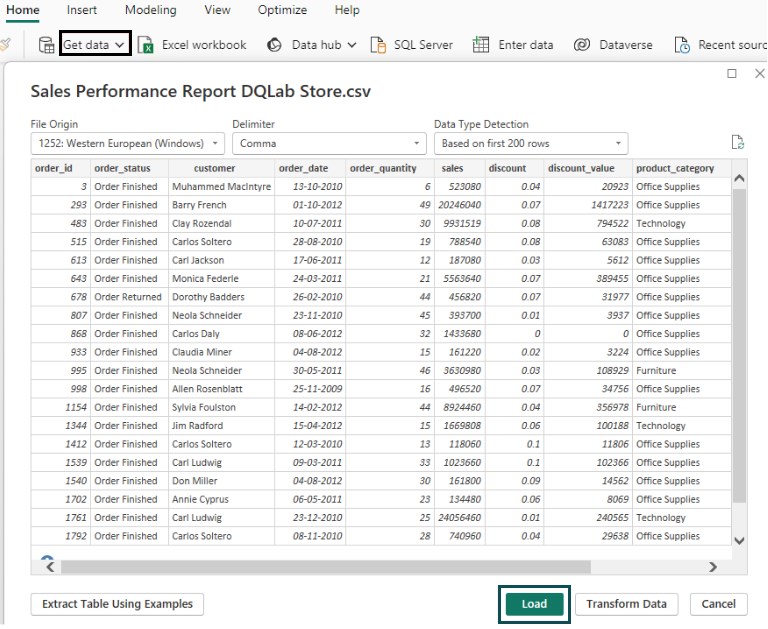Click the Get data database icon
The height and width of the screenshot is (629, 768).
tap(46, 45)
